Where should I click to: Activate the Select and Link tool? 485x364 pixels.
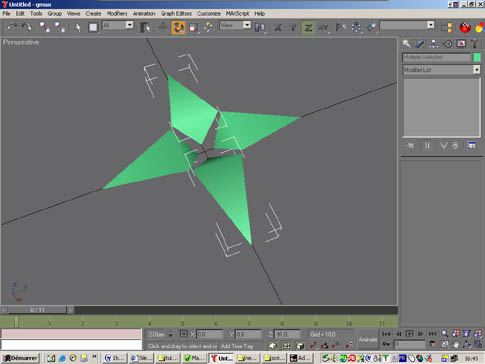point(44,27)
